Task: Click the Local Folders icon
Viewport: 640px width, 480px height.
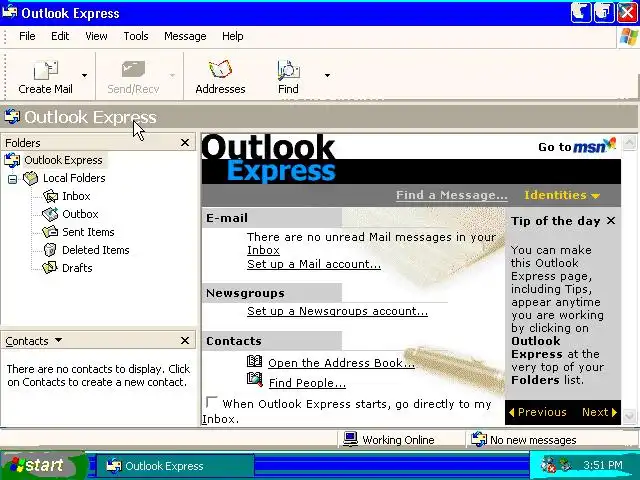Action: click(x=31, y=178)
